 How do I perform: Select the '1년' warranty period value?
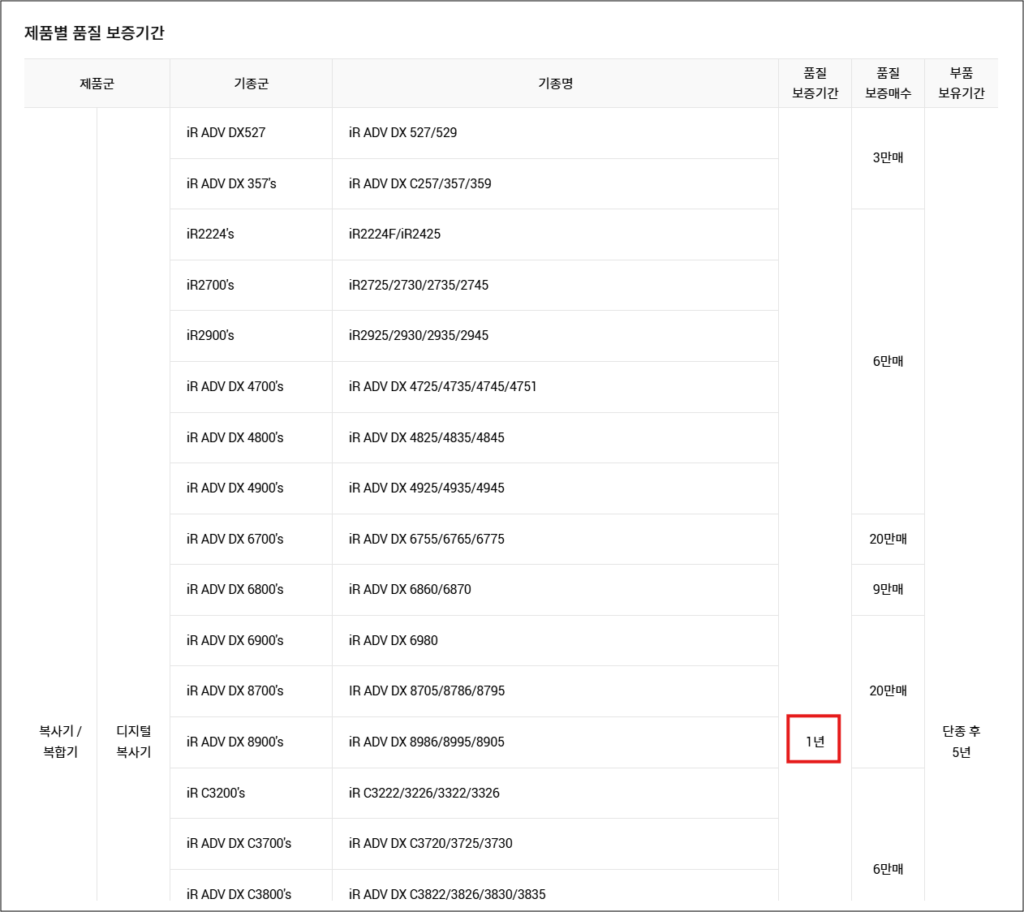814,741
